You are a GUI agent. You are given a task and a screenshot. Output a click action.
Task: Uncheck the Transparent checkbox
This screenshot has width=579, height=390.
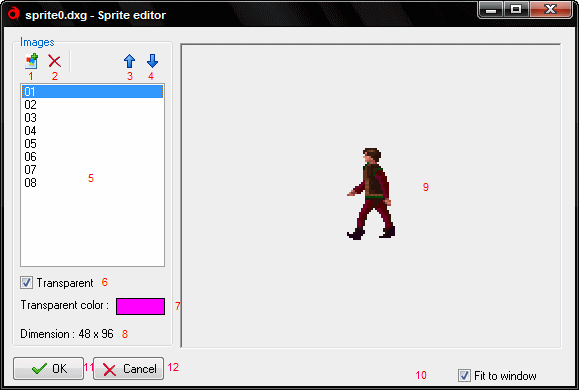[x=26, y=283]
